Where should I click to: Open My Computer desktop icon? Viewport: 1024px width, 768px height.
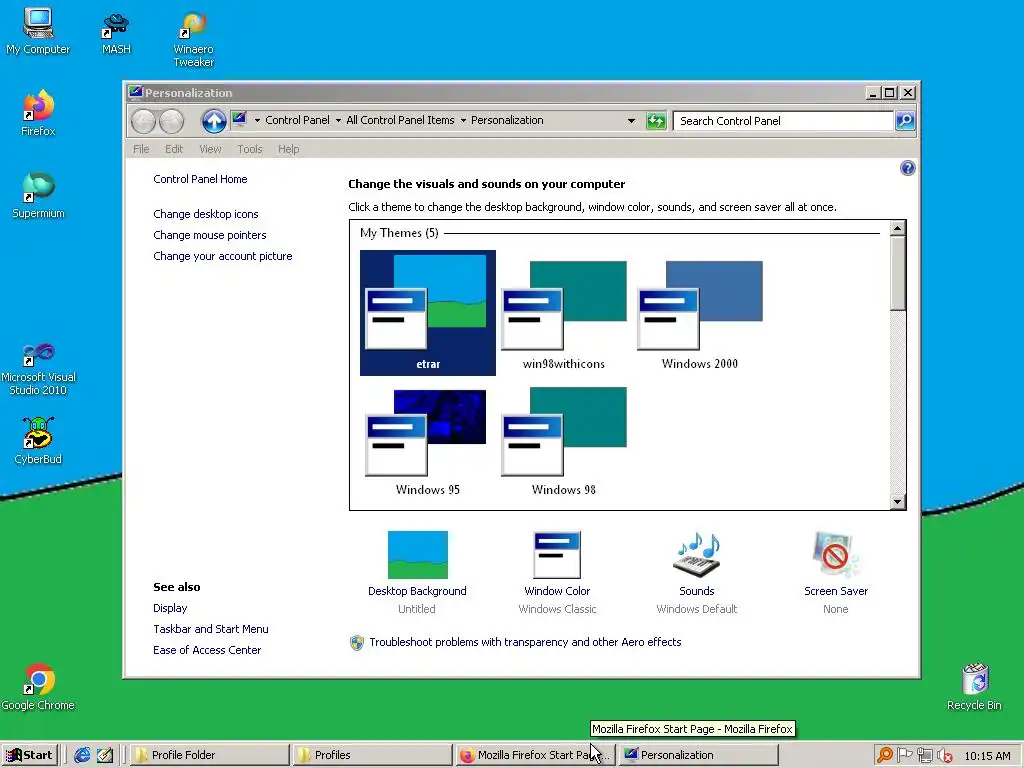tap(38, 31)
